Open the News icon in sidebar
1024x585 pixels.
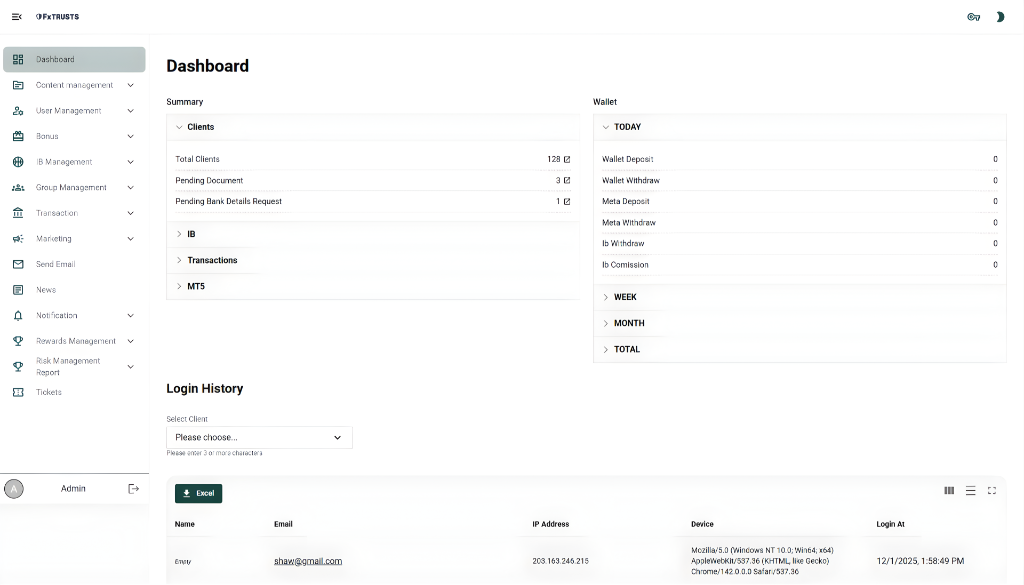click(17, 289)
